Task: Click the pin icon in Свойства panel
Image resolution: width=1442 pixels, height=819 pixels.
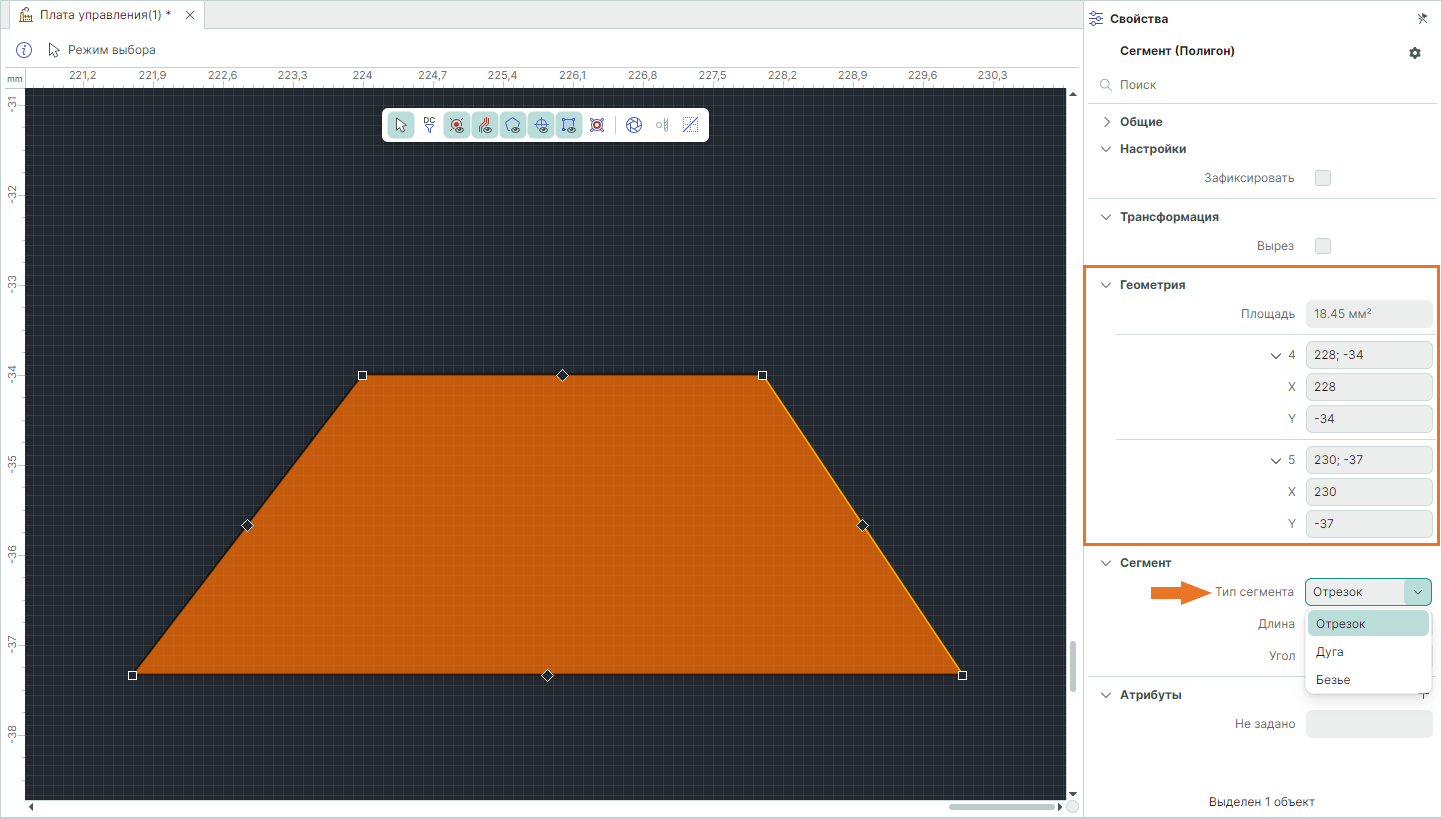Action: point(1422,19)
